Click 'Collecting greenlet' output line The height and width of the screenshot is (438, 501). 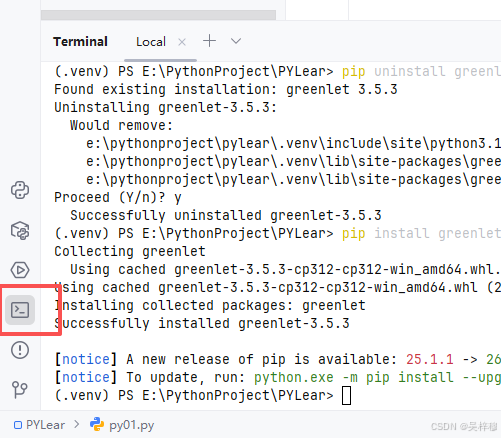tap(130, 251)
